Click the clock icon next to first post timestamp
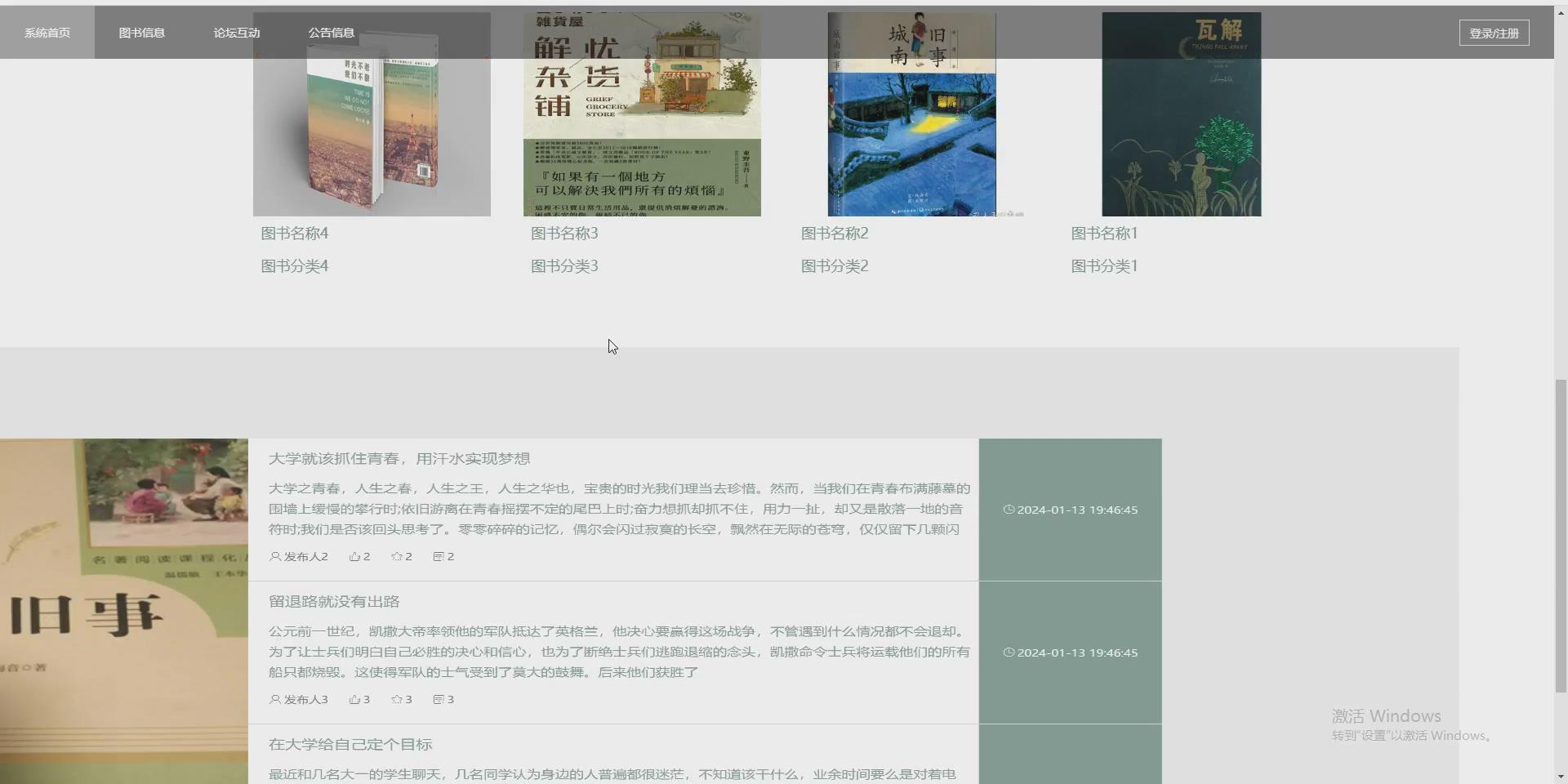Screen dimensions: 1568x784 (x=1009, y=509)
